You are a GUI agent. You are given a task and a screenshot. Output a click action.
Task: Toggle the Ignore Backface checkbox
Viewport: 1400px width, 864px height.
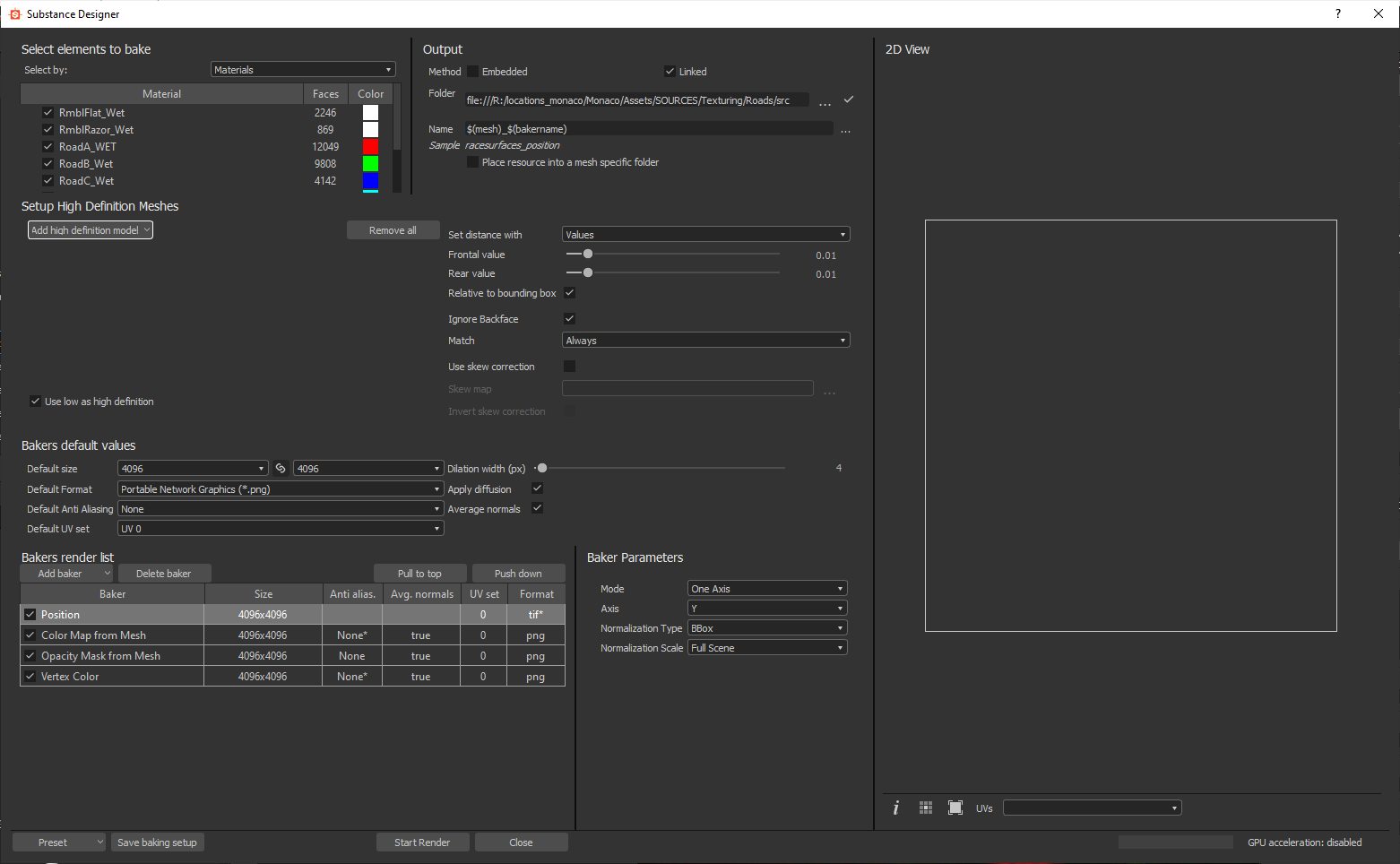pyautogui.click(x=569, y=319)
